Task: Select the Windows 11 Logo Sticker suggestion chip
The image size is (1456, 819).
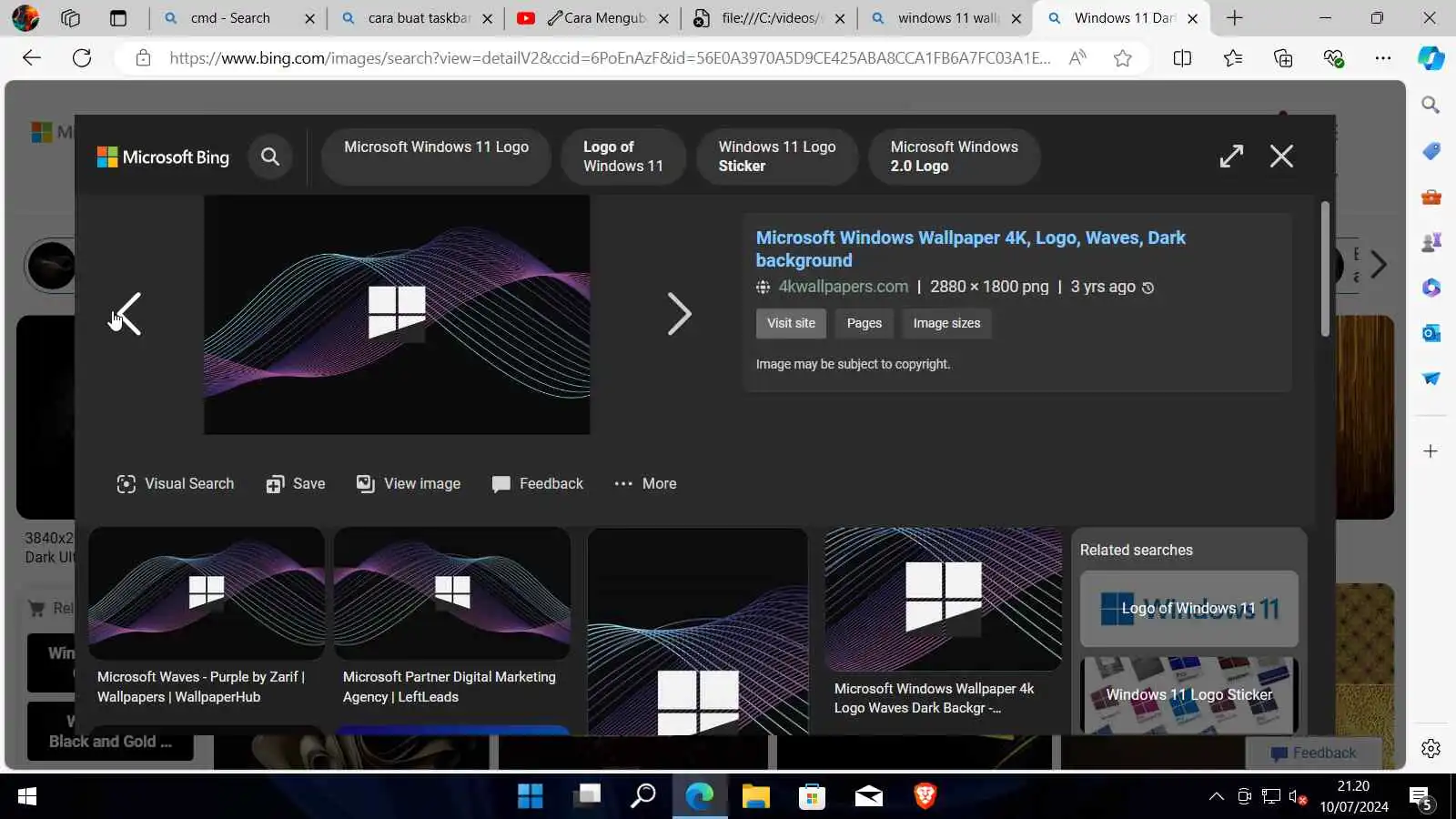Action: (x=777, y=157)
